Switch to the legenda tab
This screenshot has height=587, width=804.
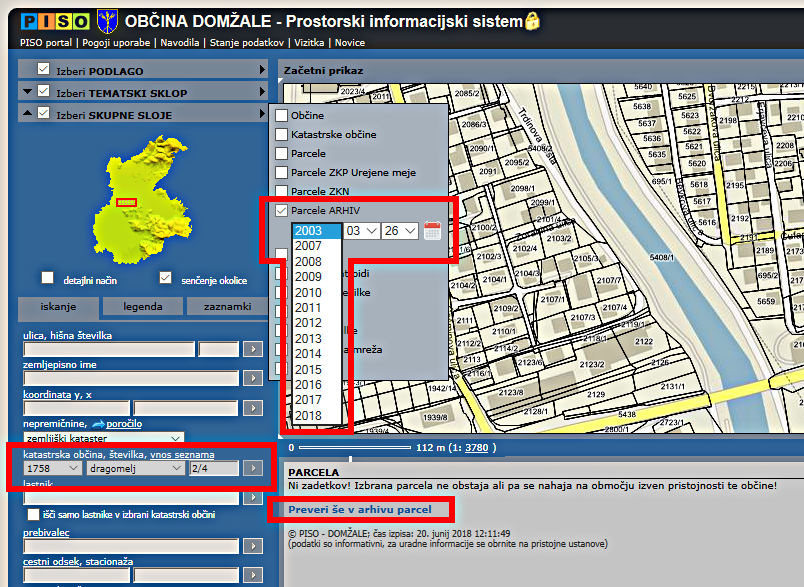click(x=143, y=307)
